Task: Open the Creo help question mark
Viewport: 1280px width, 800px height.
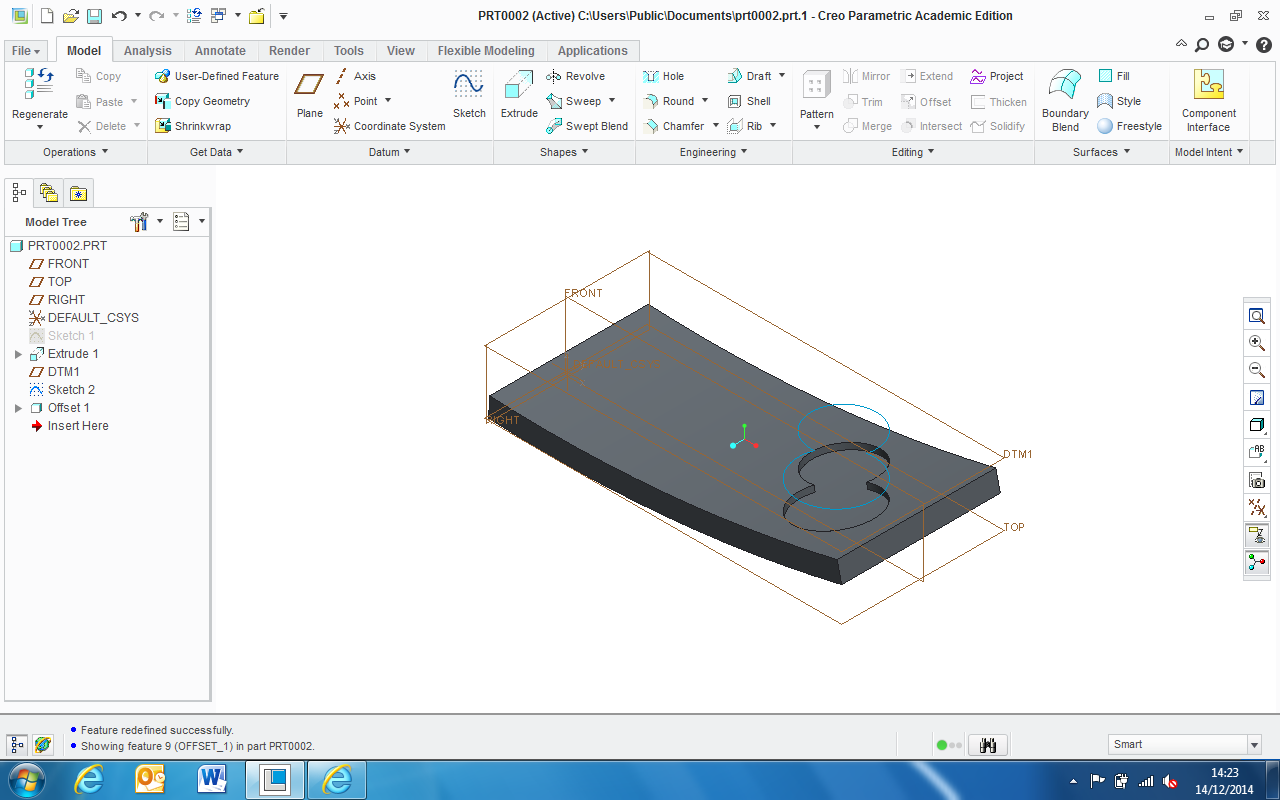Action: click(1263, 45)
